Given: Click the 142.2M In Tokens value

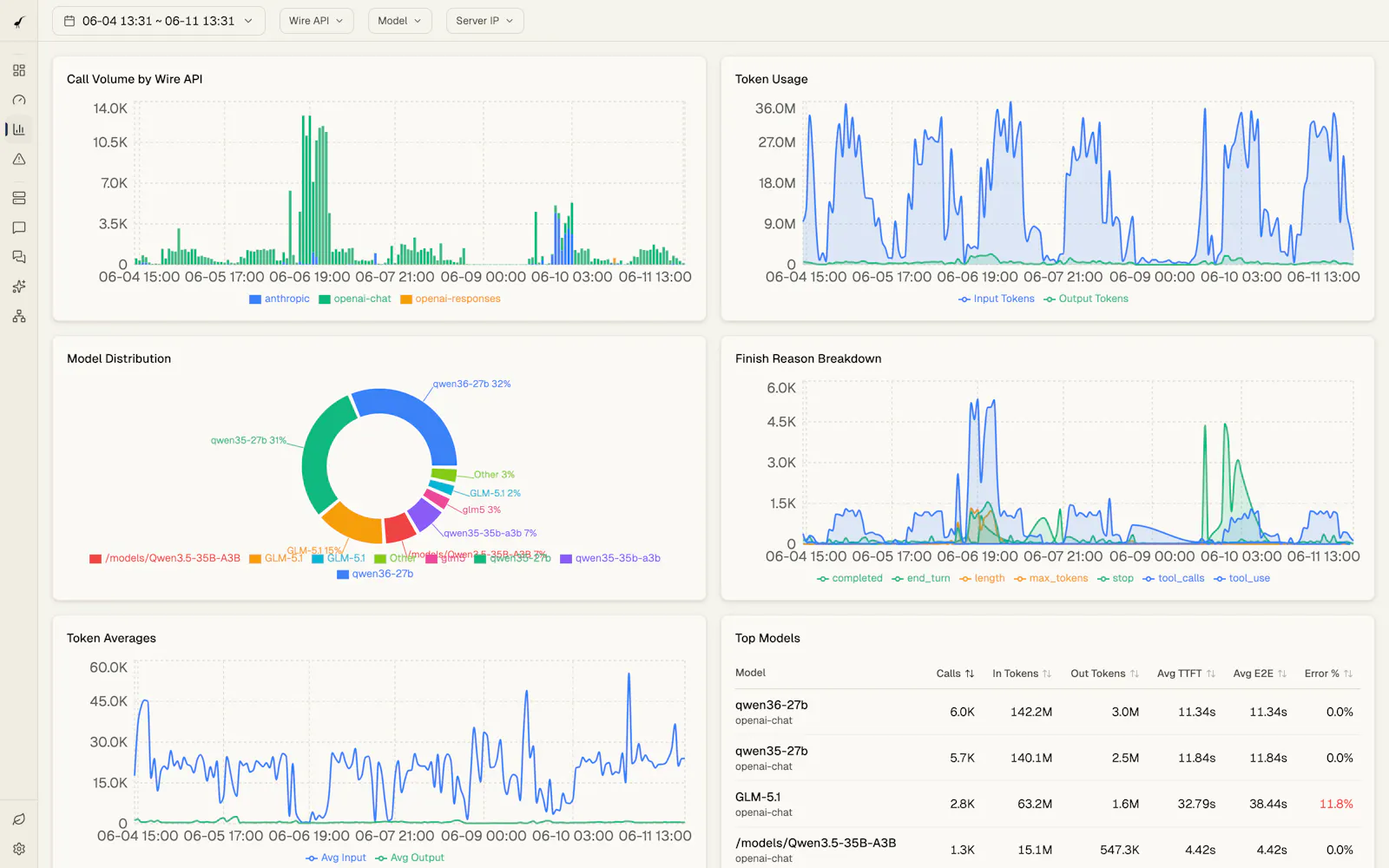Looking at the screenshot, I should [1031, 712].
